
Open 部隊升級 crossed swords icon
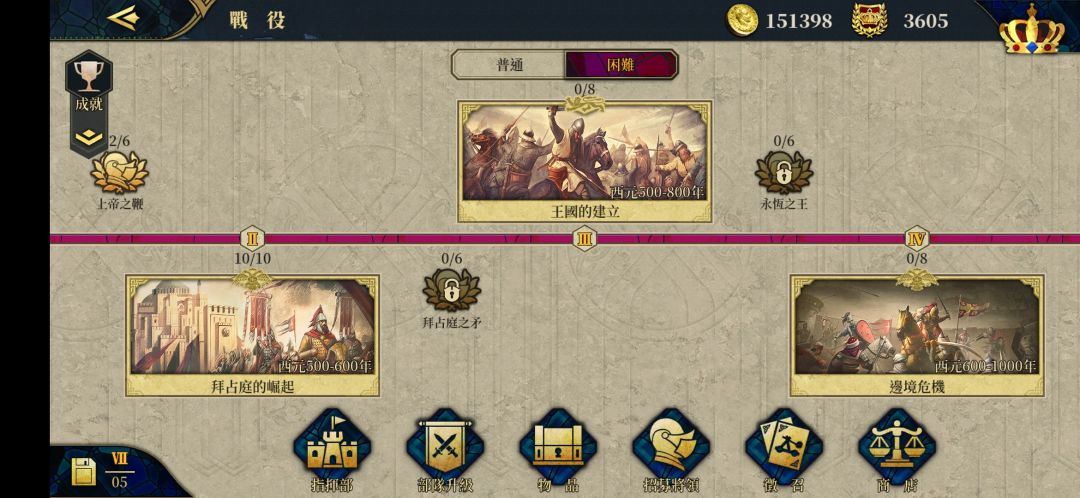[445, 446]
